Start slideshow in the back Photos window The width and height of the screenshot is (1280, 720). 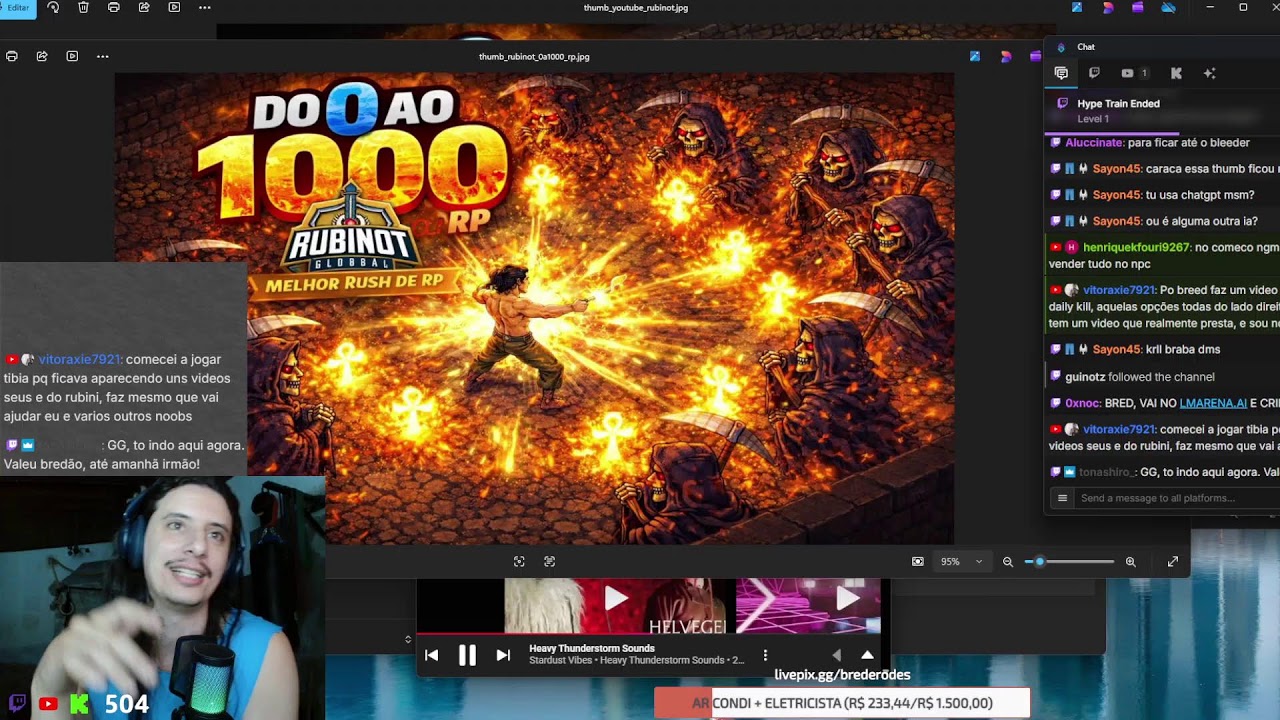click(174, 8)
